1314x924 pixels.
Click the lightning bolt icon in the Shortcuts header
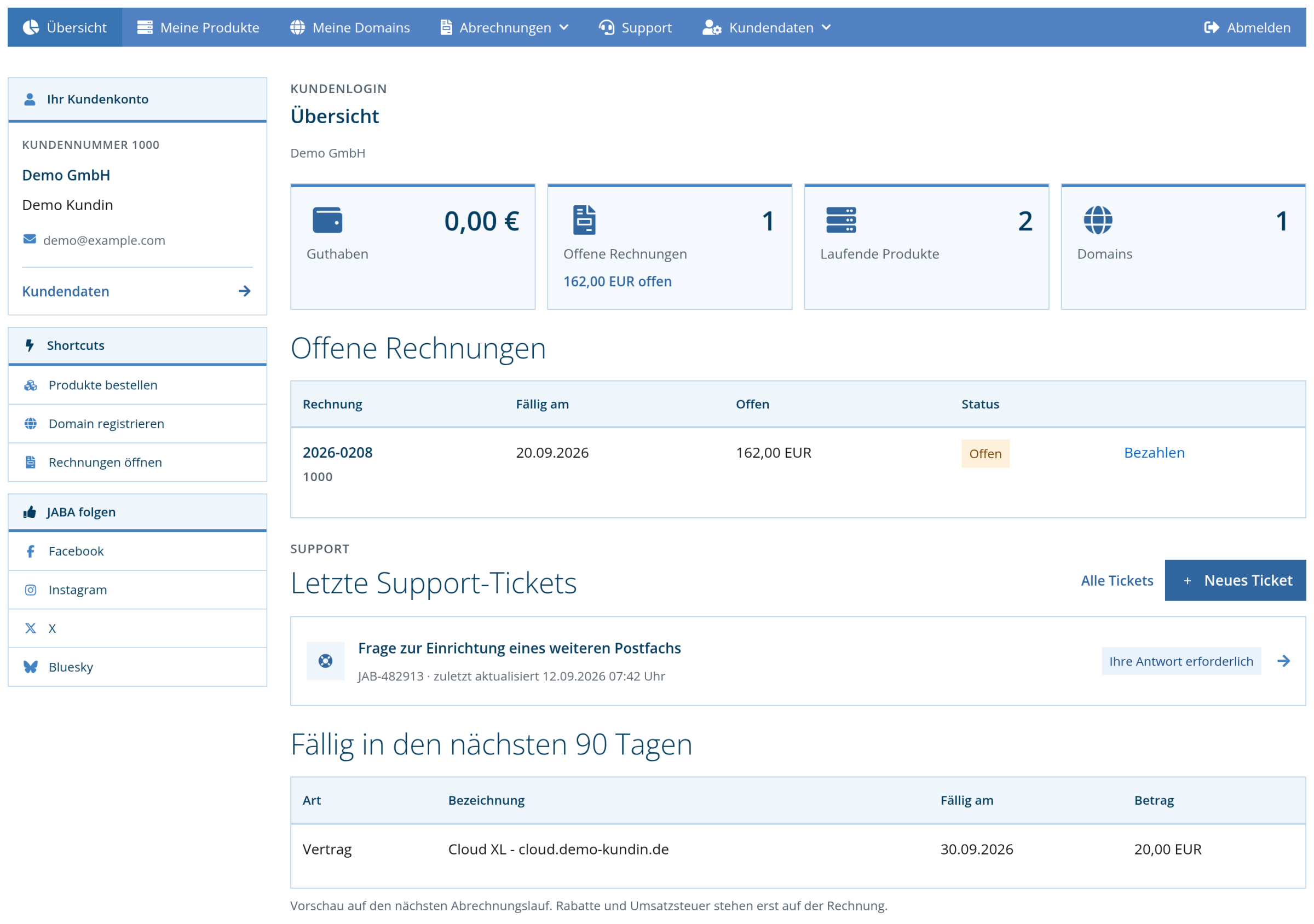(30, 345)
